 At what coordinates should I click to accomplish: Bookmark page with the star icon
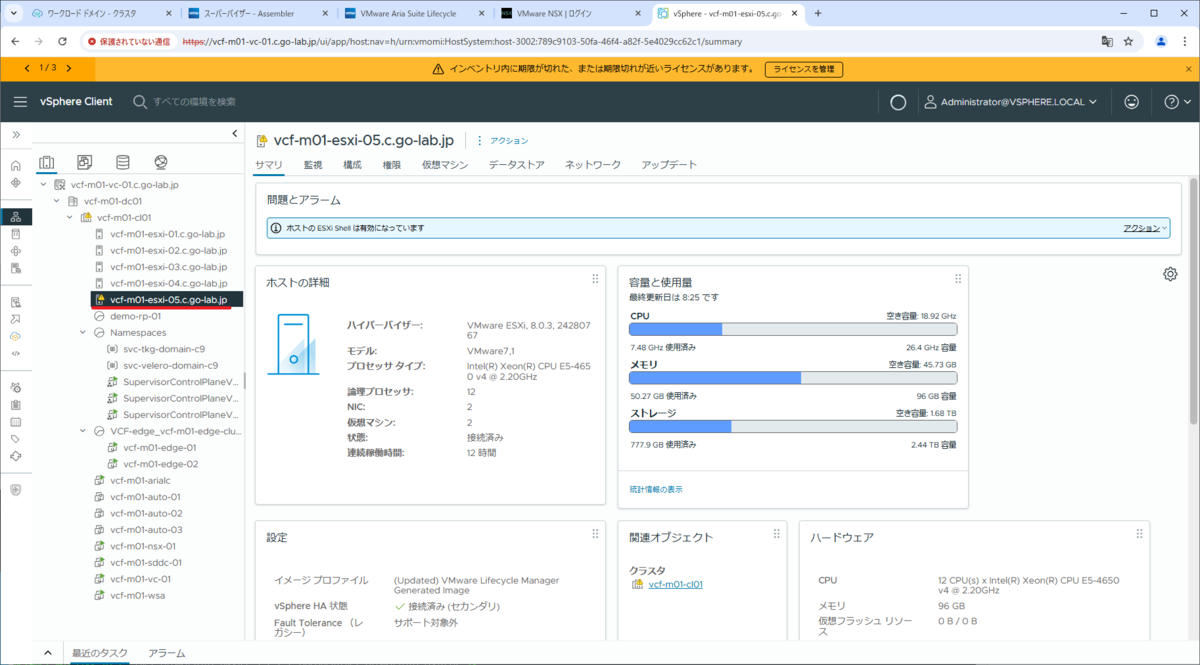coord(1128,42)
